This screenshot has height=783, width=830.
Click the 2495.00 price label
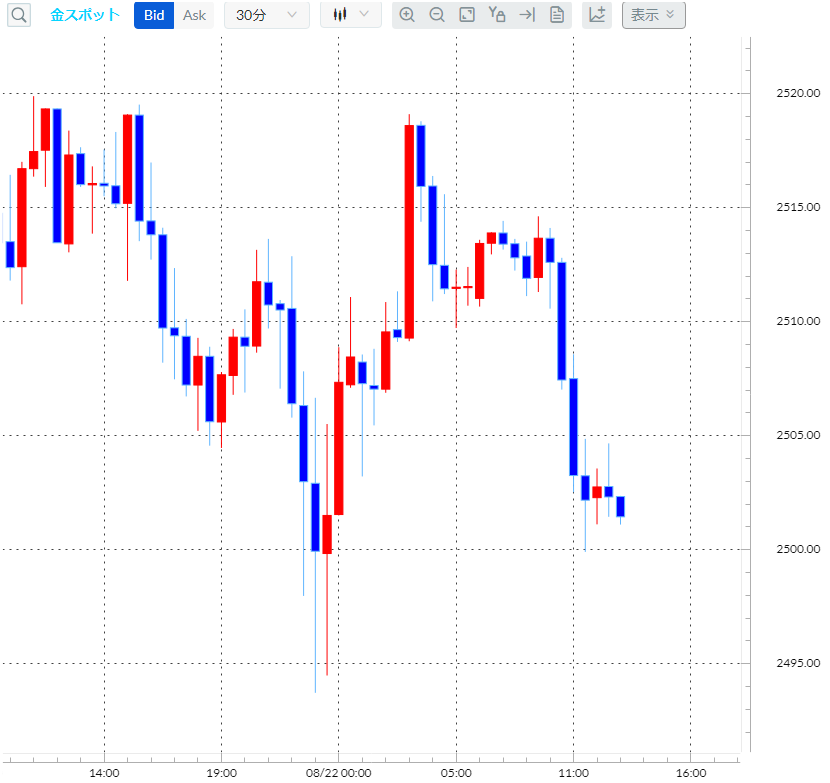coord(798,663)
